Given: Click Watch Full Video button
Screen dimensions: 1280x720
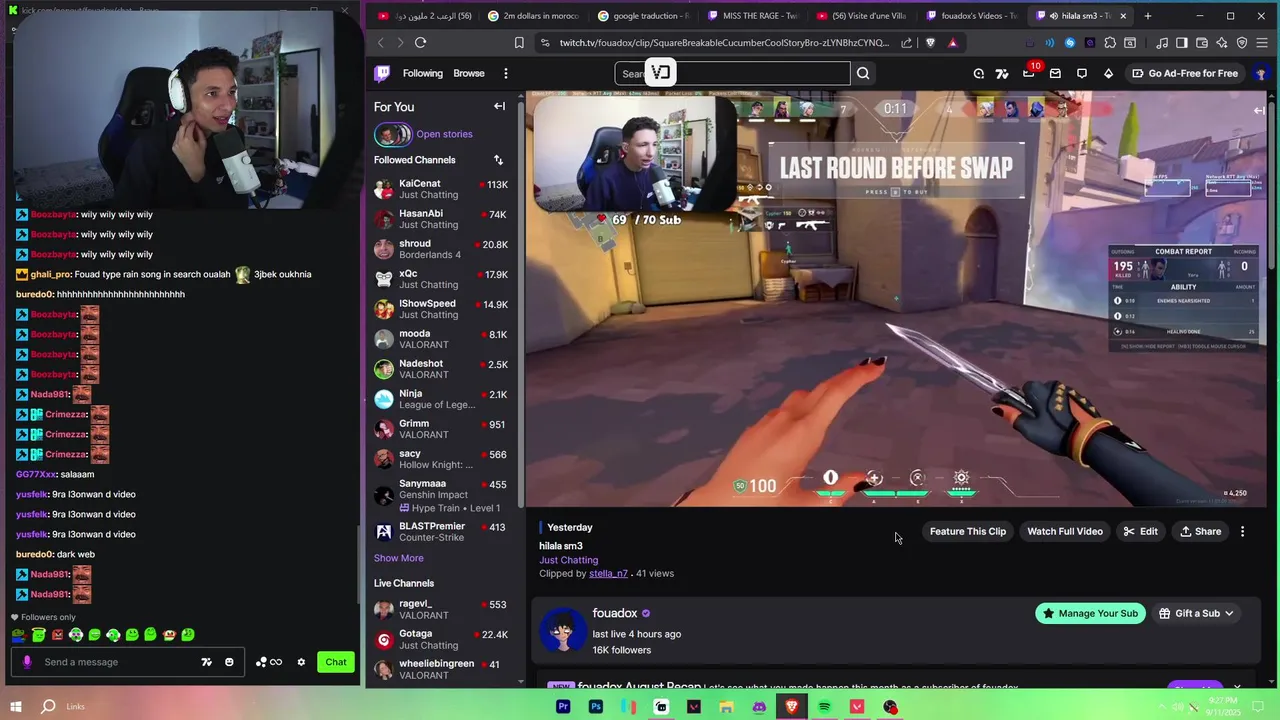Looking at the screenshot, I should click(x=1064, y=532).
